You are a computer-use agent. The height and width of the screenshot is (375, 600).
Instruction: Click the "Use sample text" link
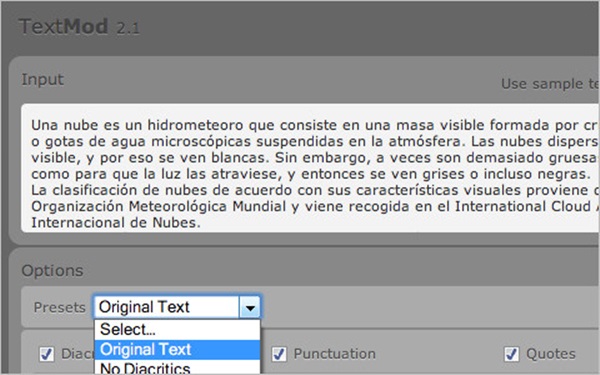click(x=550, y=83)
